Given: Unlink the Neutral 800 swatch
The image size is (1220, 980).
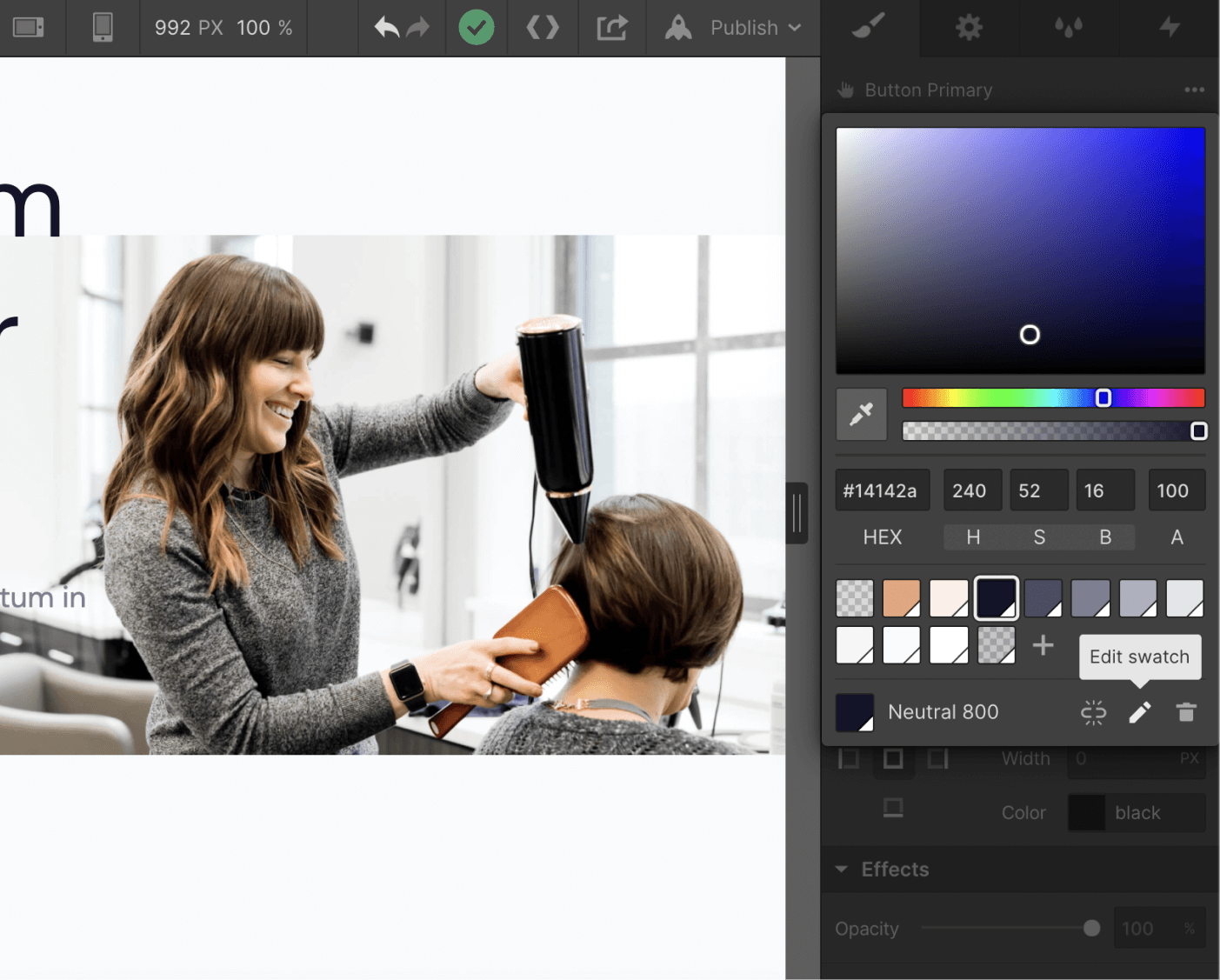Looking at the screenshot, I should tap(1093, 712).
